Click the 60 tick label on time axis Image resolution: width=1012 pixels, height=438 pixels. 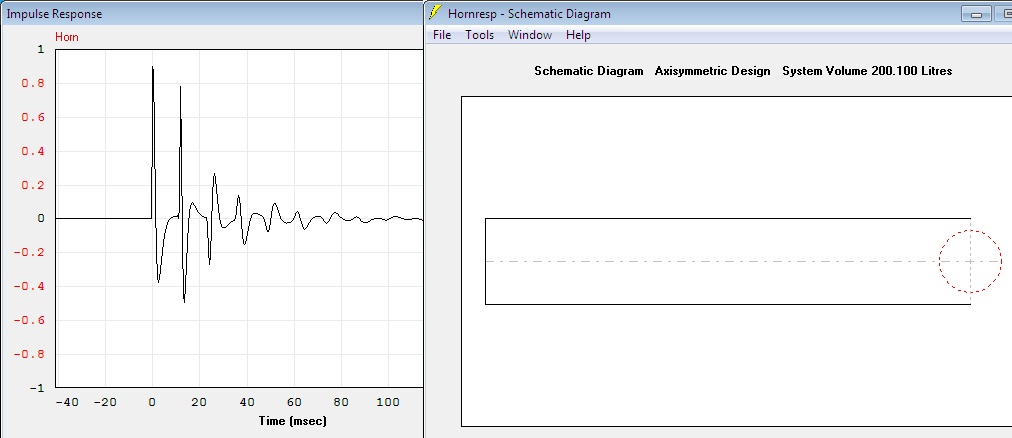(294, 403)
